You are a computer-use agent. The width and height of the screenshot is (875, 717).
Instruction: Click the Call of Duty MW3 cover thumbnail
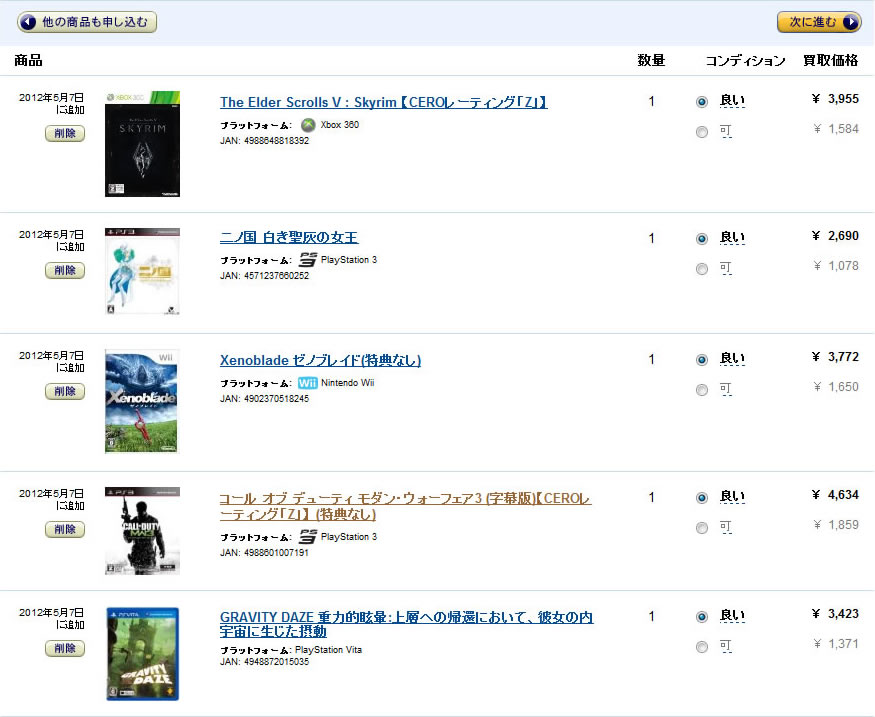142,531
